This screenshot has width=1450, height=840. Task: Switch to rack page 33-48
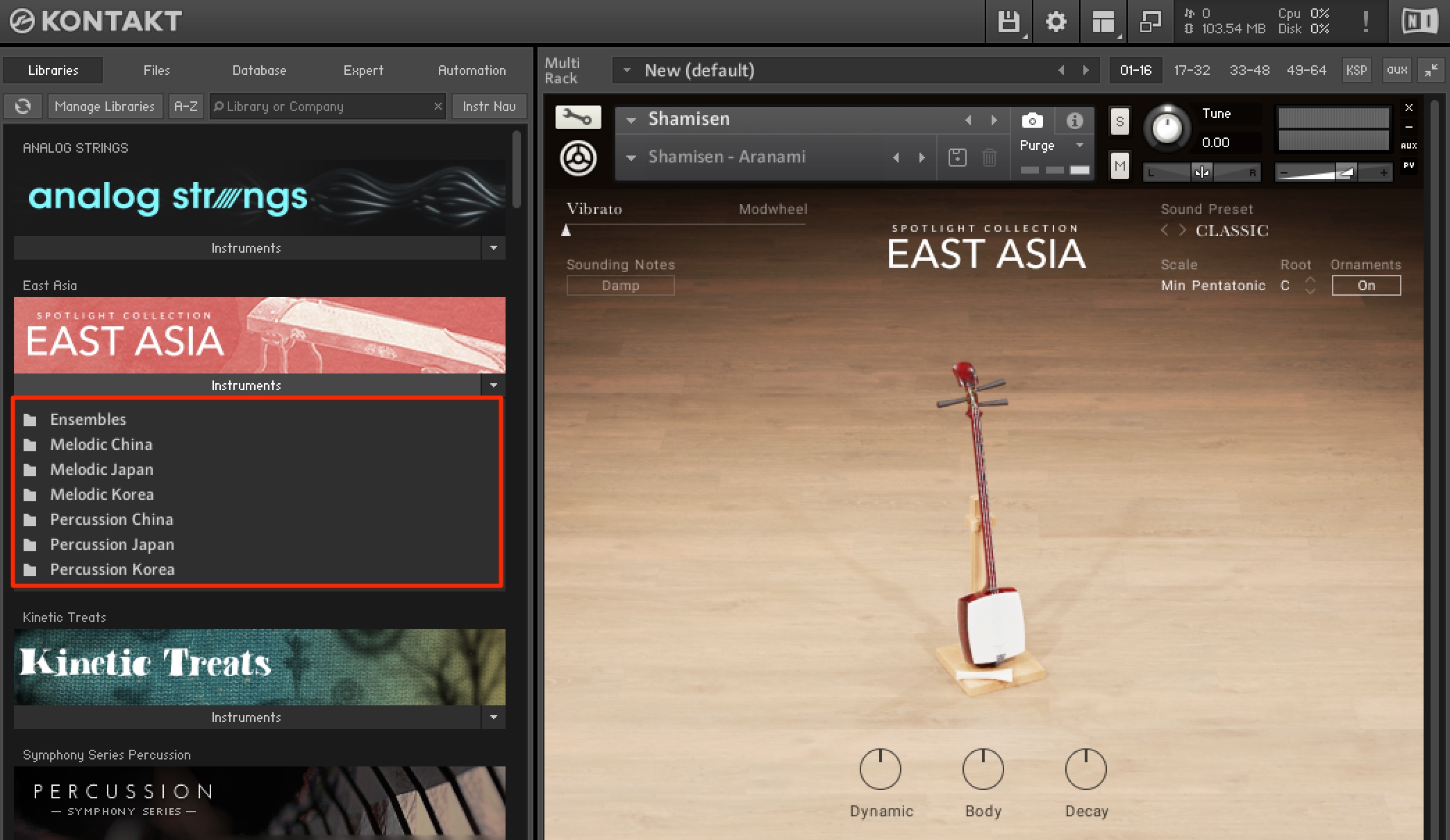[1249, 70]
